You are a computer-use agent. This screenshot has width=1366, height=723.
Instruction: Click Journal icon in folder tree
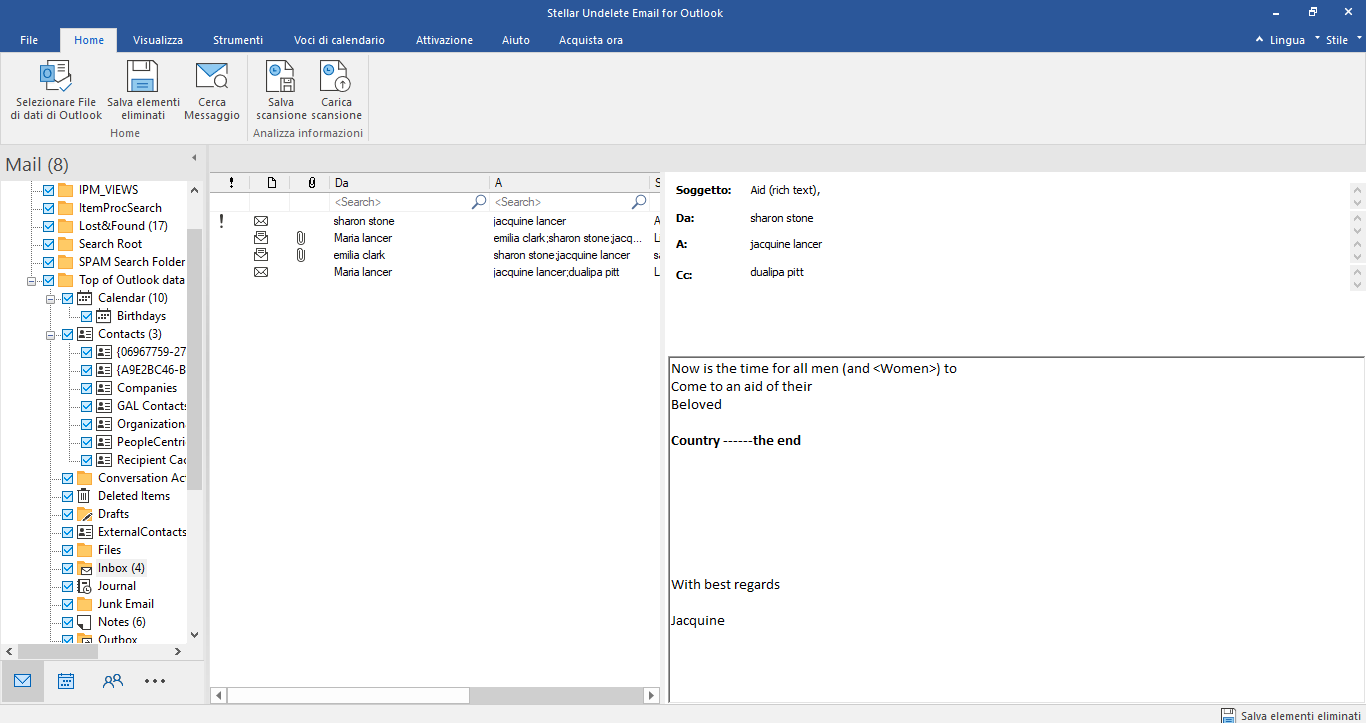(x=85, y=586)
